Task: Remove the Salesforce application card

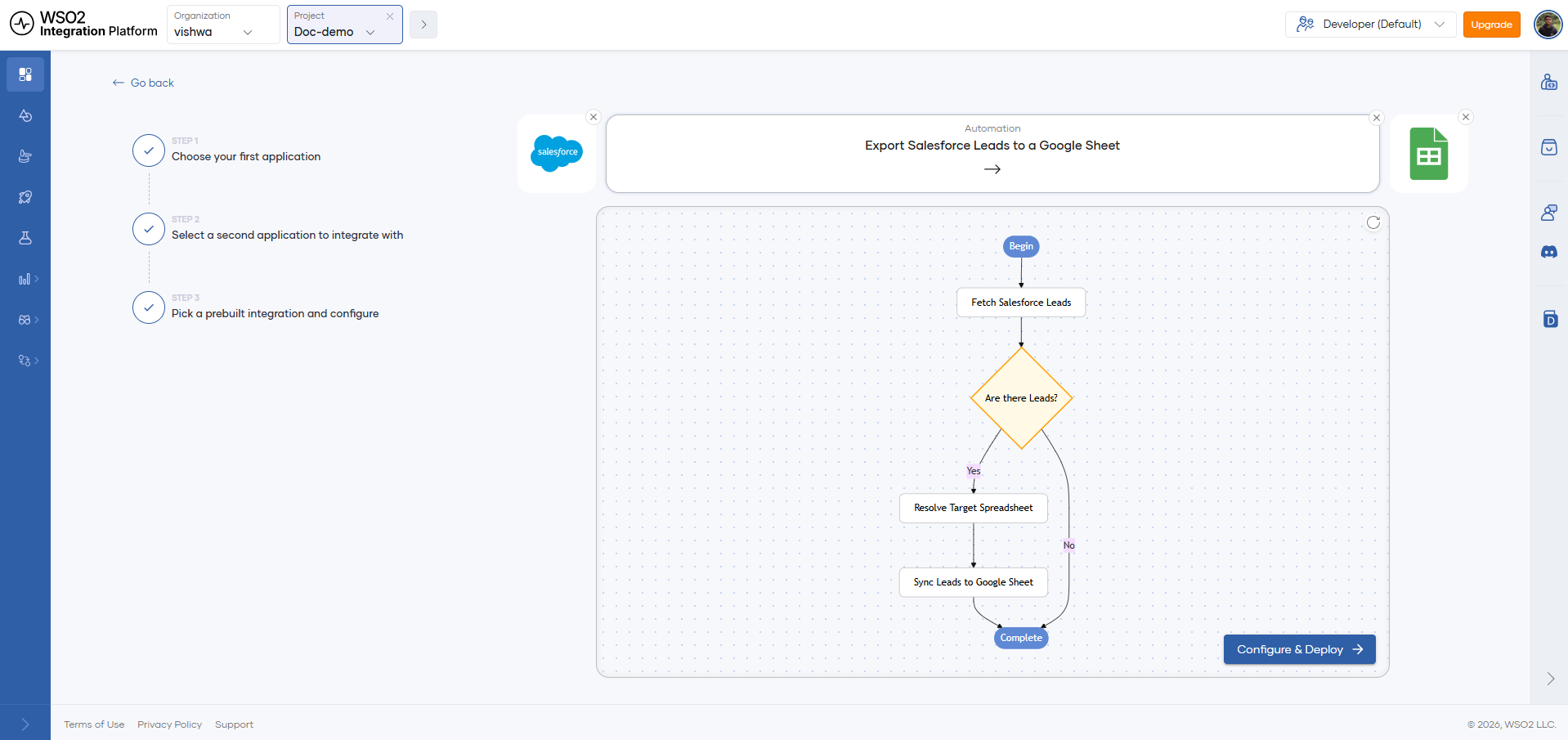Action: click(594, 117)
